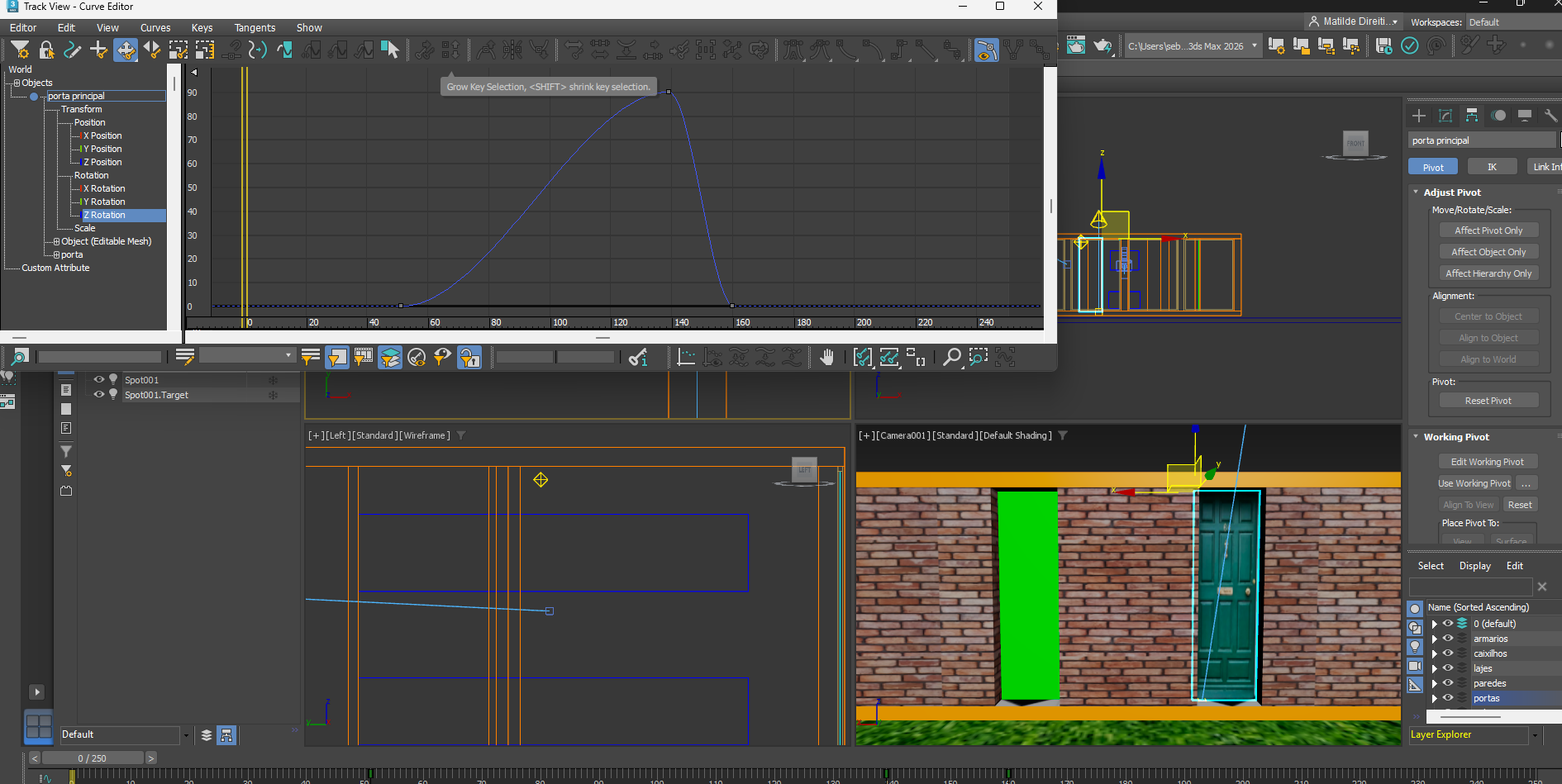Viewport: 1562px width, 784px height.
Task: Expand the portas layer
Action: (1435, 698)
